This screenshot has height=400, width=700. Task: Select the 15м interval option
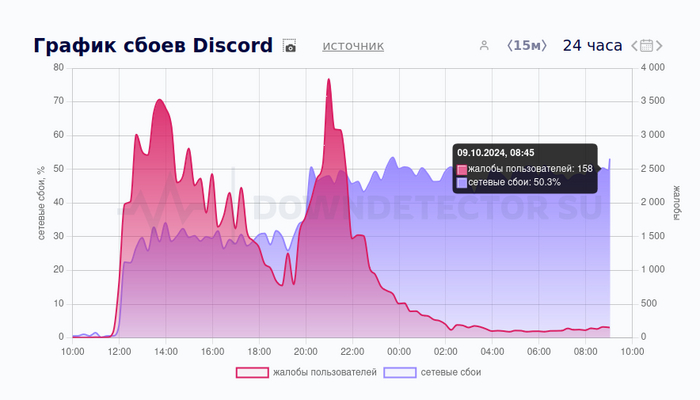tap(527, 46)
